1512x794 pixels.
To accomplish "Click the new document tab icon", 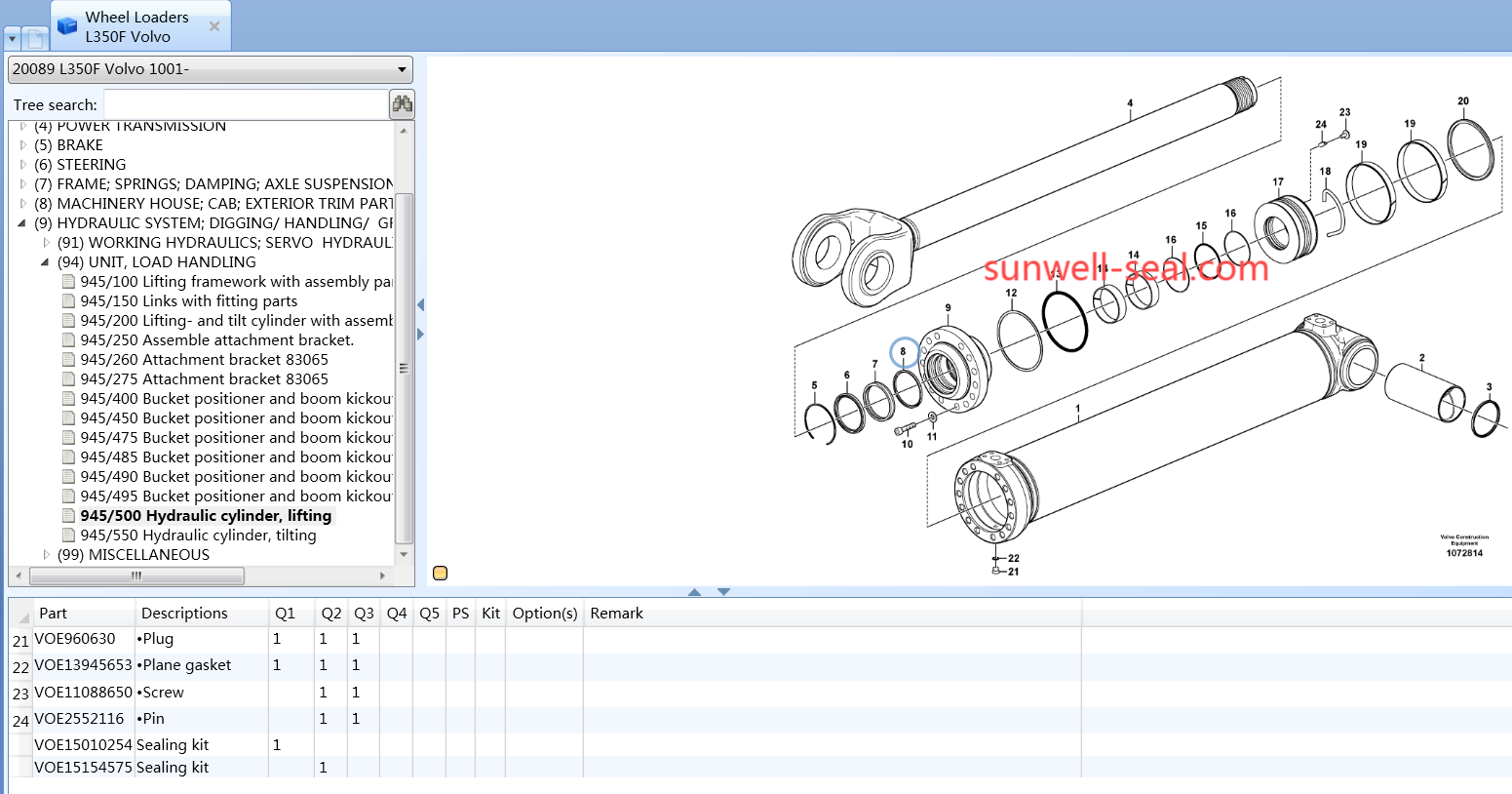I will pos(35,39).
